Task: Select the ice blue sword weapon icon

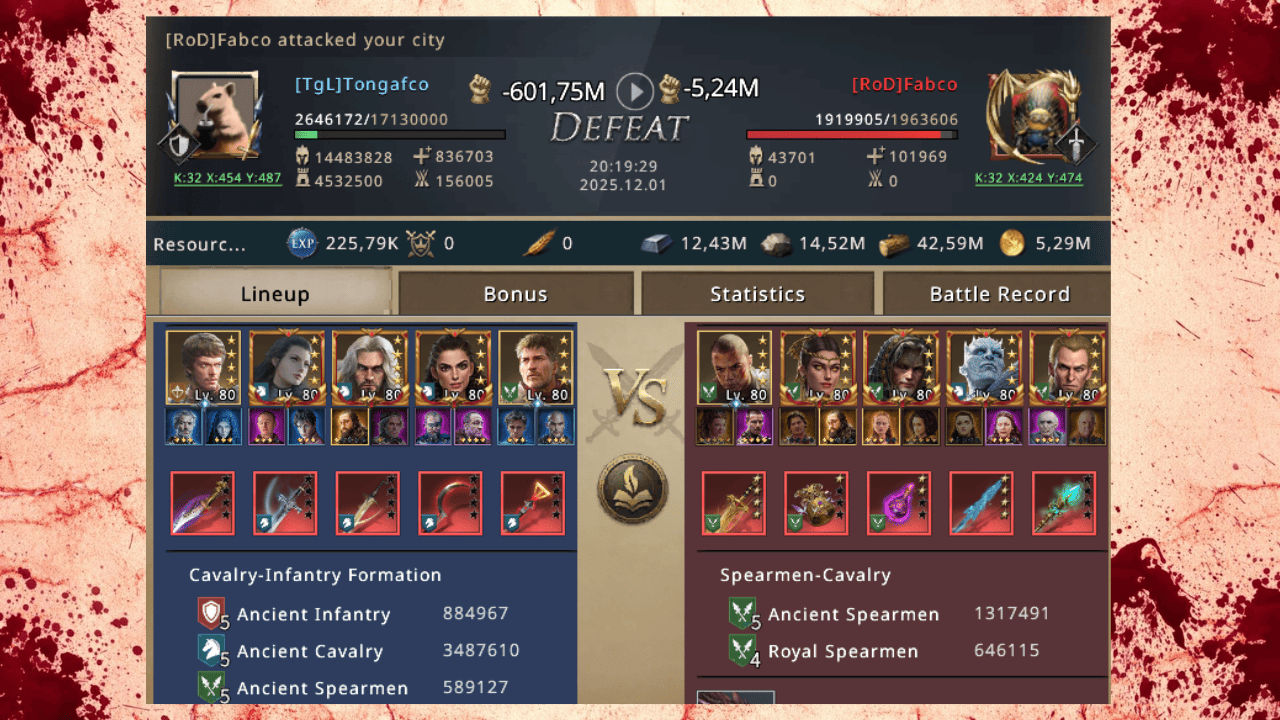Action: click(x=981, y=503)
